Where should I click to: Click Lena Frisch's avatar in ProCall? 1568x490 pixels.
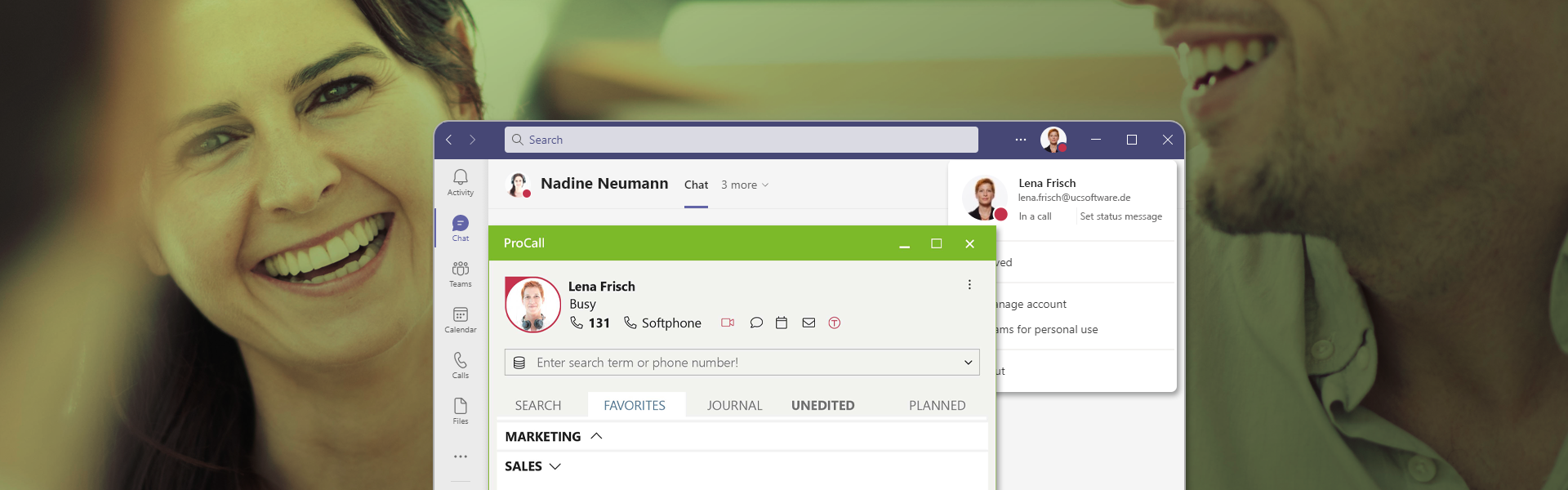(x=533, y=305)
